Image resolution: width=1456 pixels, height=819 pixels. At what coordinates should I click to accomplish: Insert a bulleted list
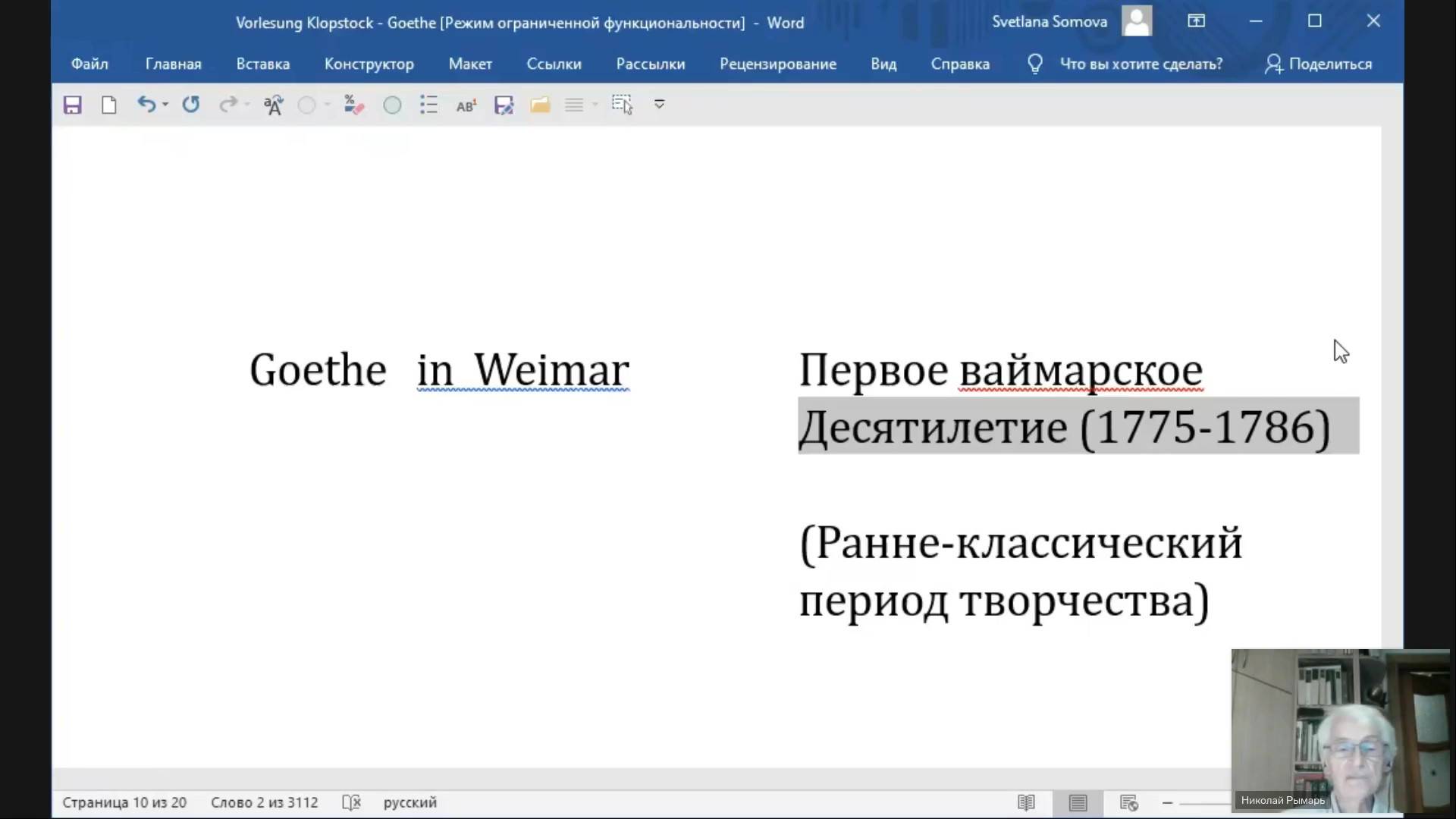[x=428, y=105]
